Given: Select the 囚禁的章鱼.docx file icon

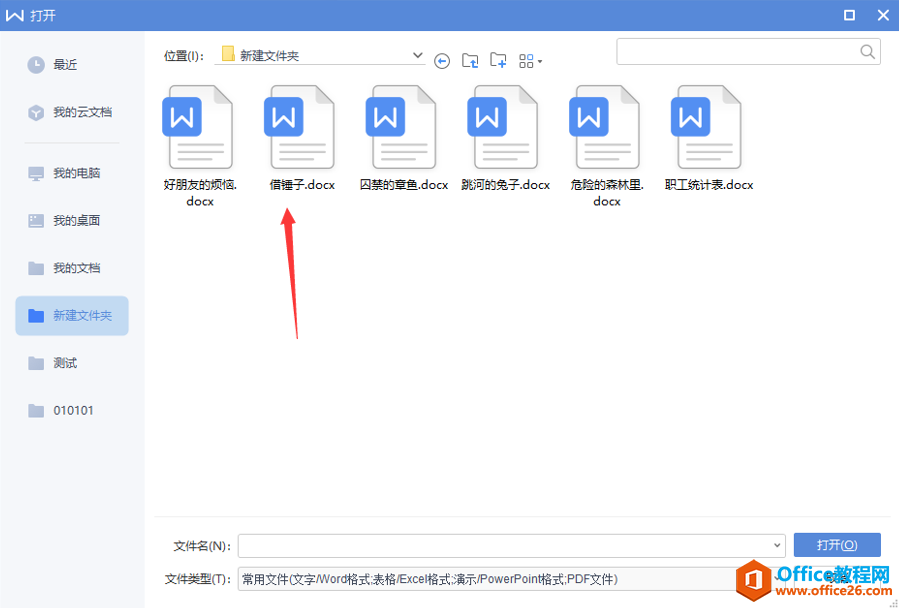Looking at the screenshot, I should pyautogui.click(x=401, y=127).
